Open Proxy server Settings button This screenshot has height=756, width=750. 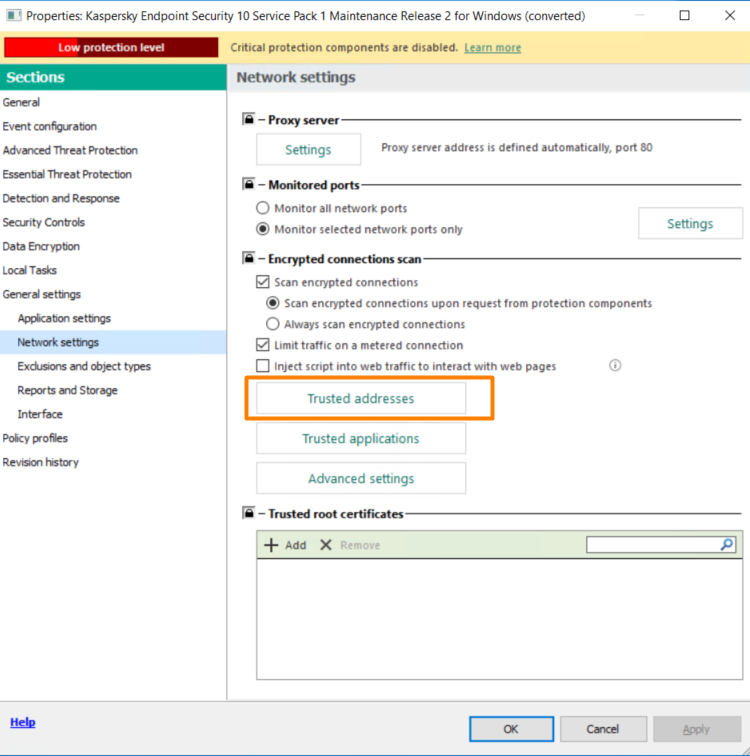308,149
